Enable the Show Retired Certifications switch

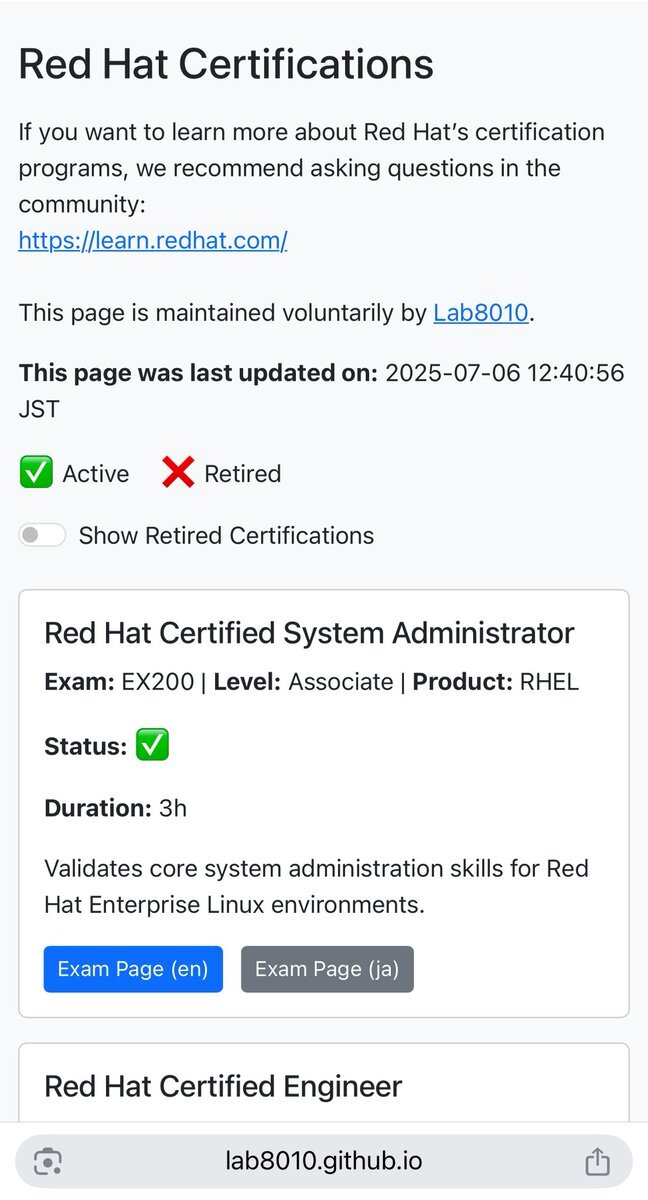coord(42,535)
